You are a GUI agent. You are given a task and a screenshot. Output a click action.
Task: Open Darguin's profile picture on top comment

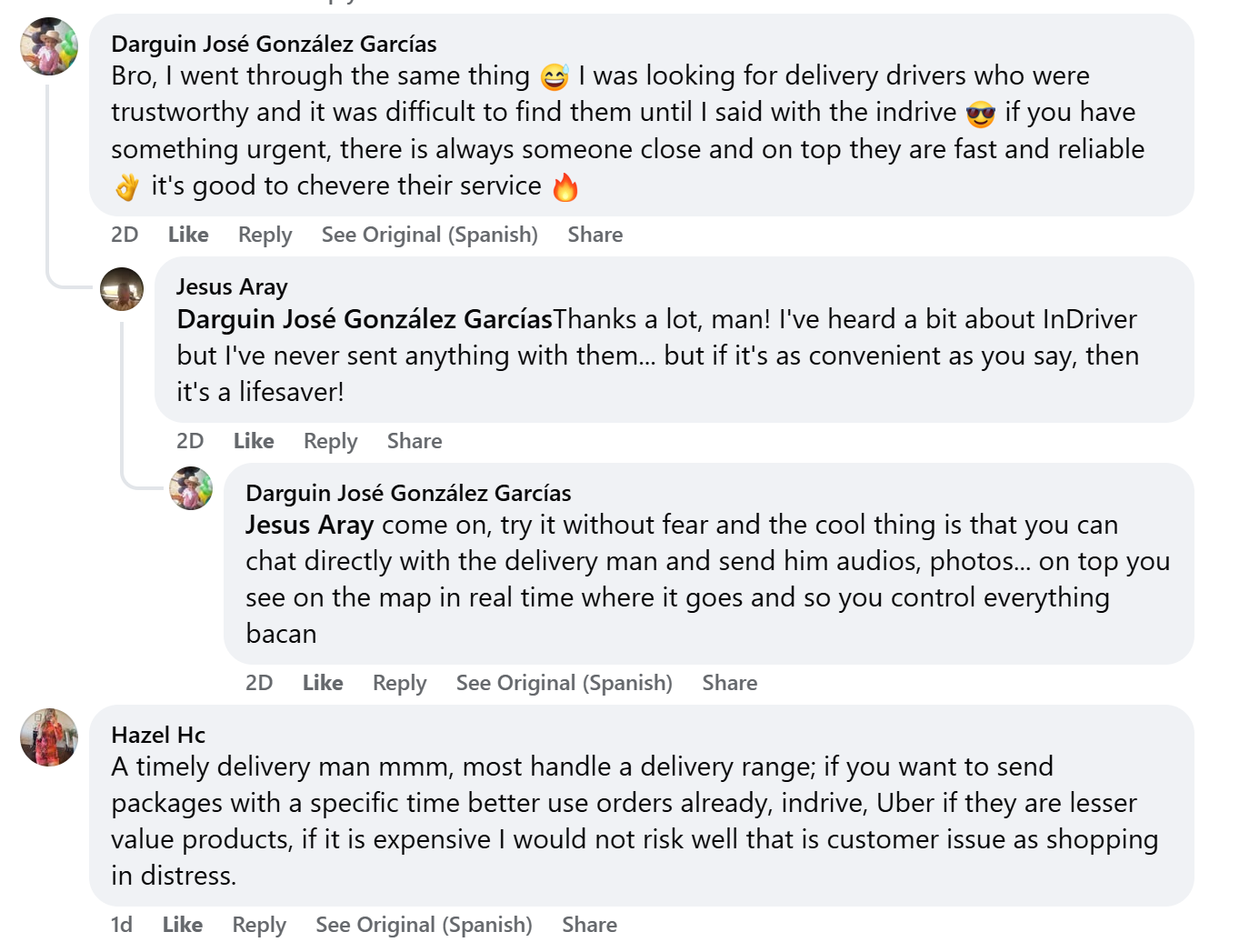49,46
